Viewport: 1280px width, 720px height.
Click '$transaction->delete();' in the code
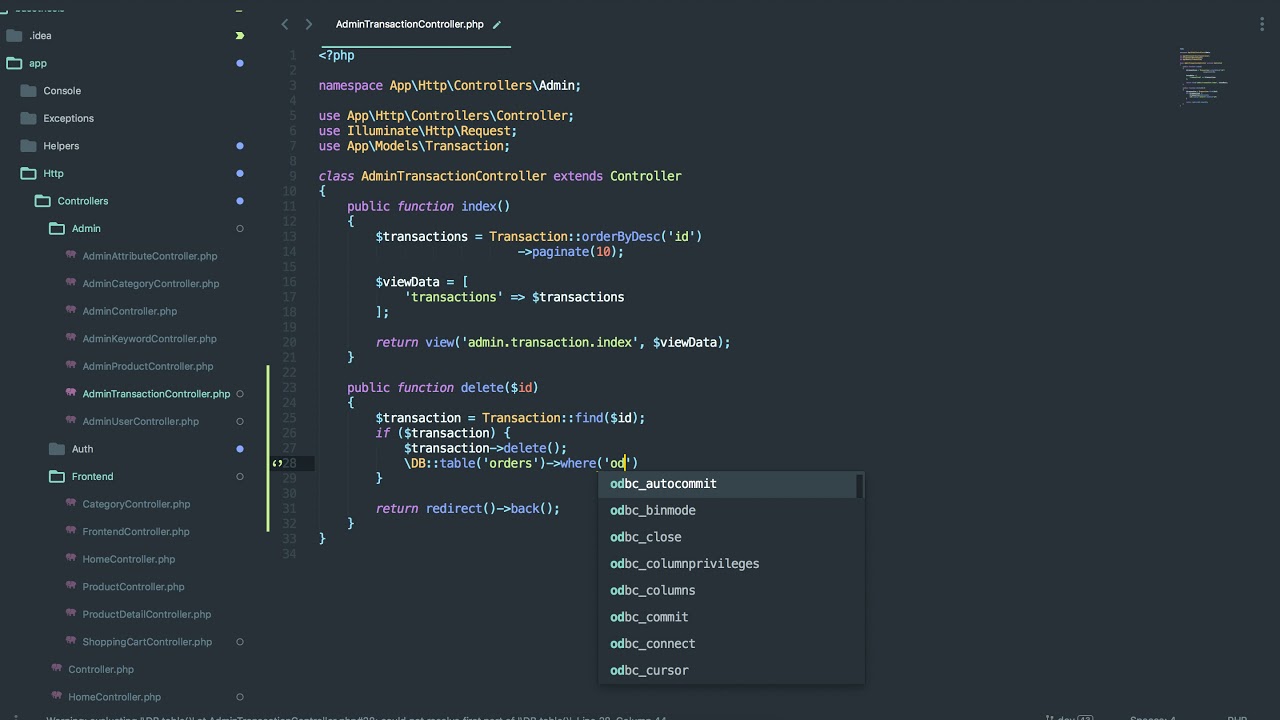click(485, 448)
